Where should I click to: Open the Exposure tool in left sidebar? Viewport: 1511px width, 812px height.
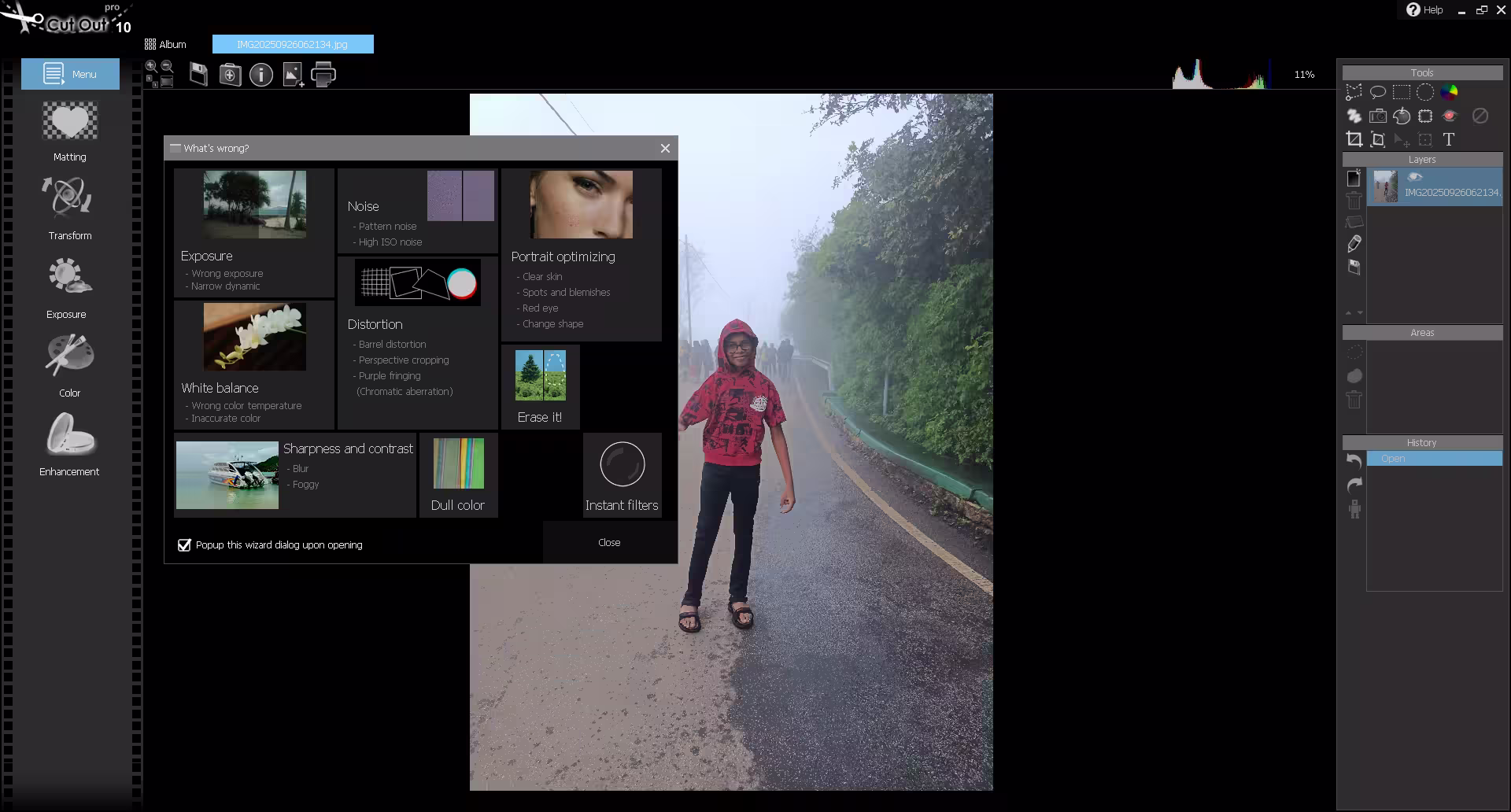click(x=69, y=288)
